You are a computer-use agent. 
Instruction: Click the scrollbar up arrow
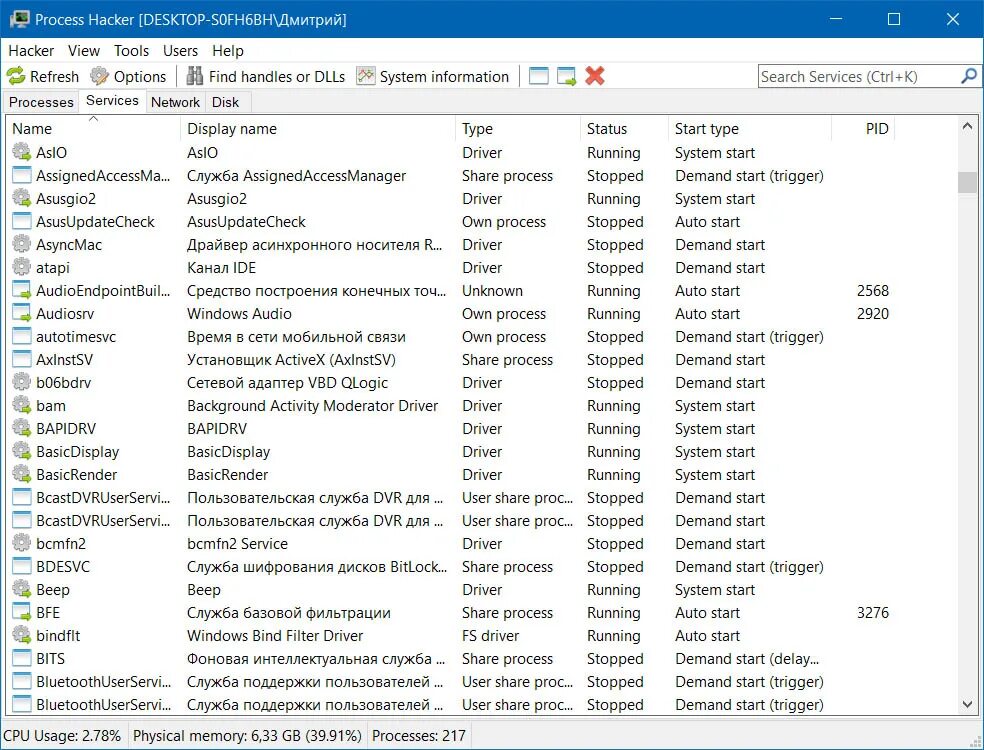[968, 127]
